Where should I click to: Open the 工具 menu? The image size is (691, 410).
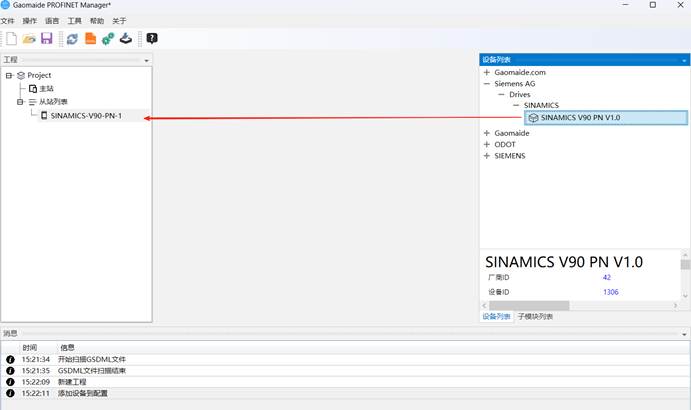click(74, 21)
